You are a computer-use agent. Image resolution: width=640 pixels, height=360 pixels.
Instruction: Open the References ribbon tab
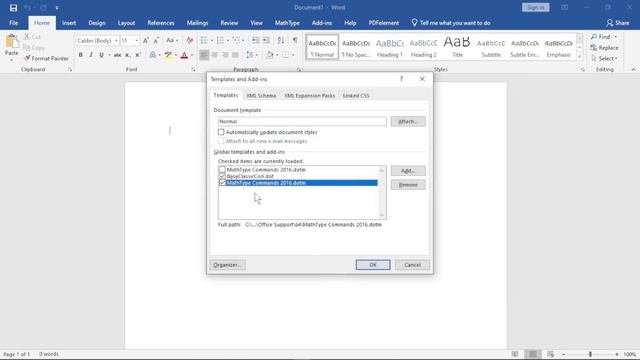[x=161, y=23]
